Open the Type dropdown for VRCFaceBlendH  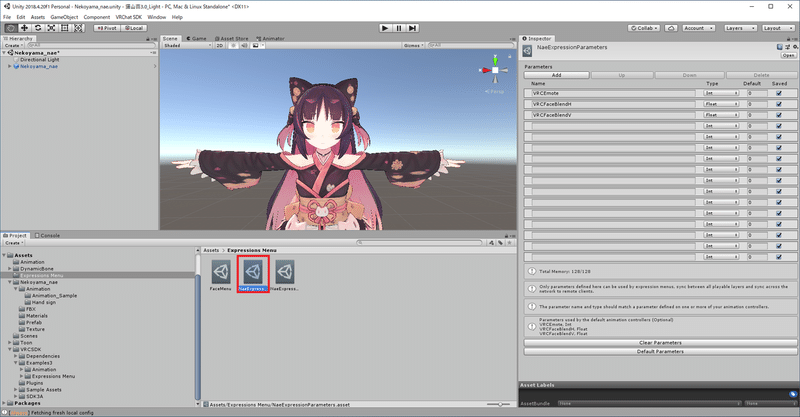click(721, 104)
